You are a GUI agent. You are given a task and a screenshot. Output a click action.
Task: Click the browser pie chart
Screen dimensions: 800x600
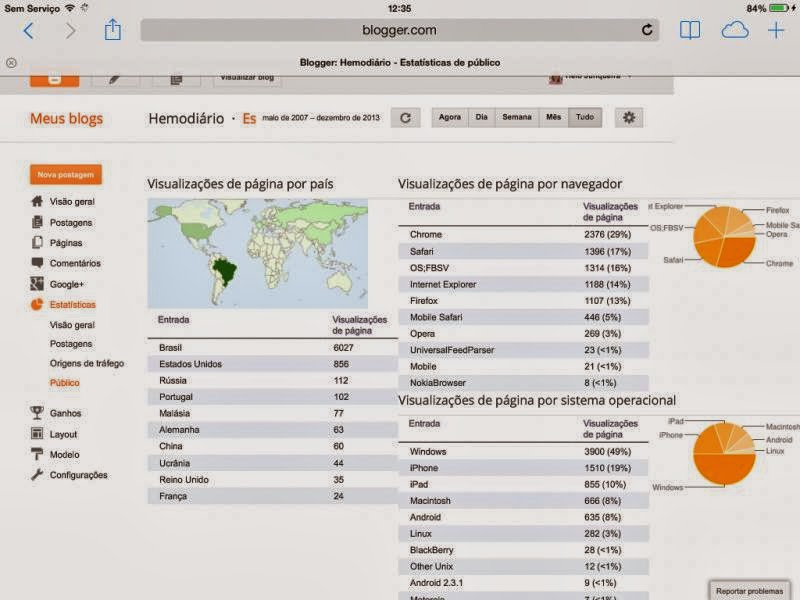coord(724,237)
